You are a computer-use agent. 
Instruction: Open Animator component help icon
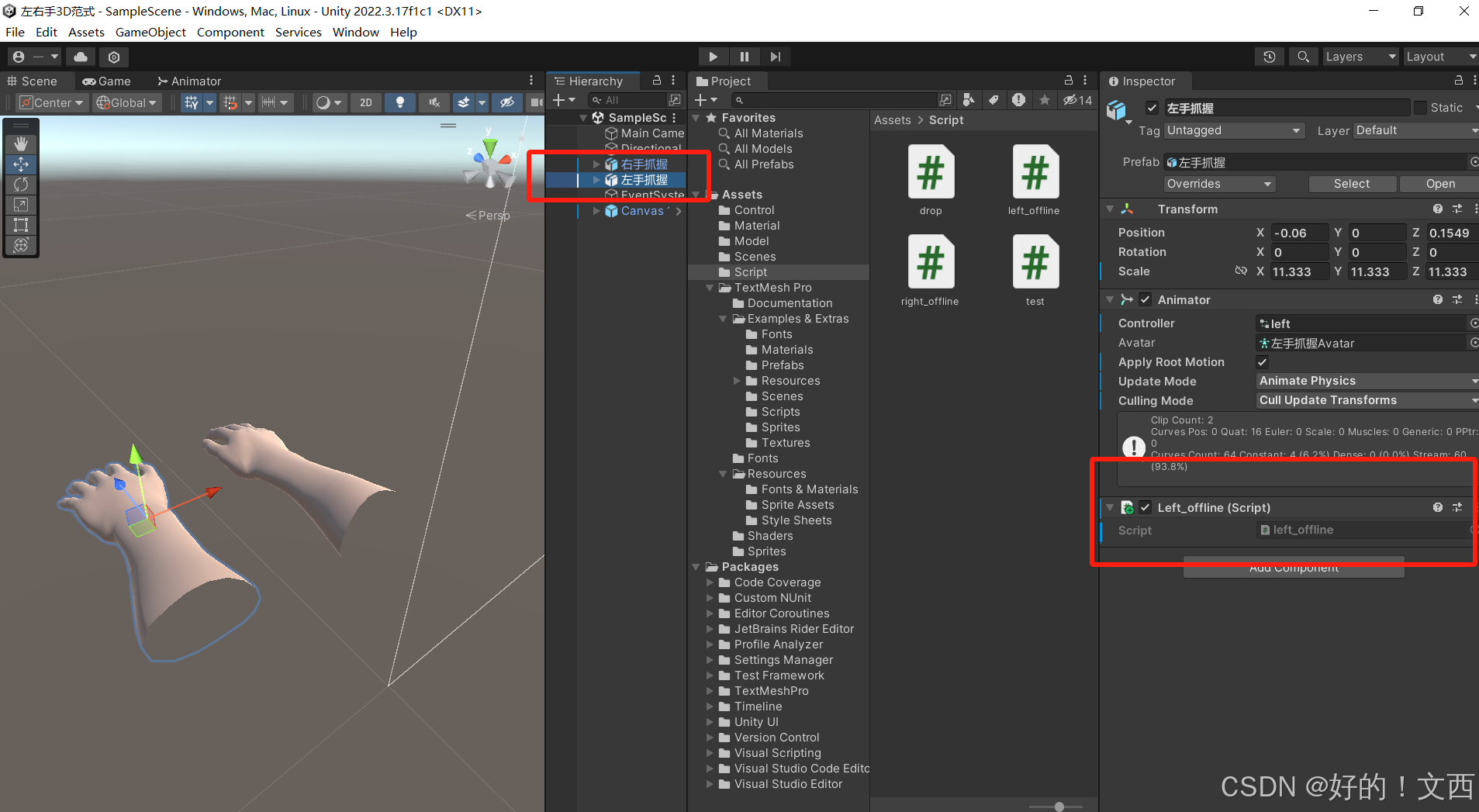(x=1438, y=300)
